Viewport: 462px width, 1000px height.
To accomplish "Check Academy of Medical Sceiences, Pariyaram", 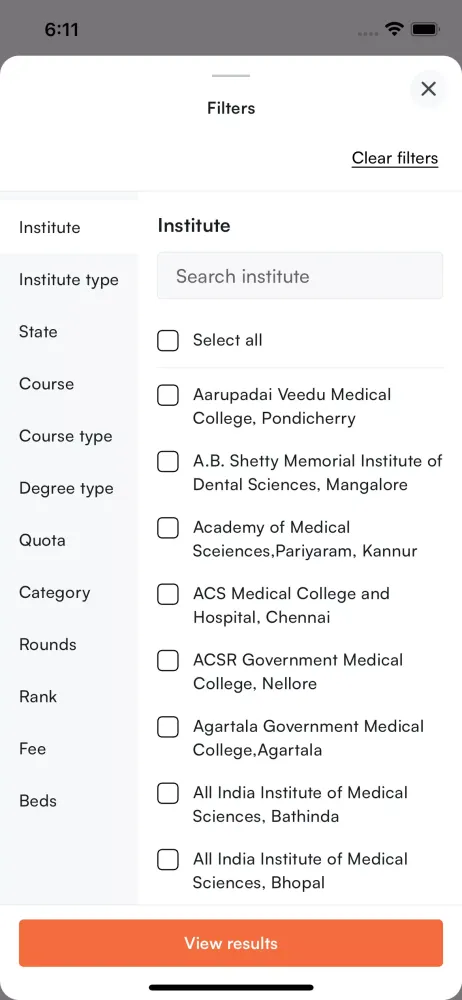I will click(168, 528).
